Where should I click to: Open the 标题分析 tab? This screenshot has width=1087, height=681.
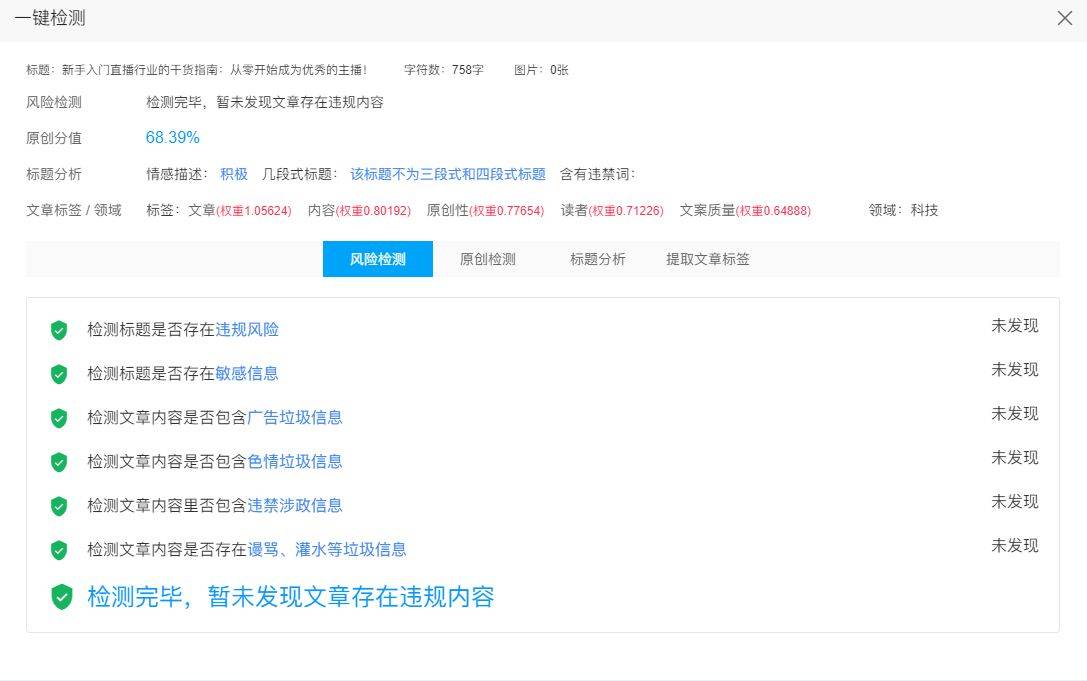tap(598, 259)
